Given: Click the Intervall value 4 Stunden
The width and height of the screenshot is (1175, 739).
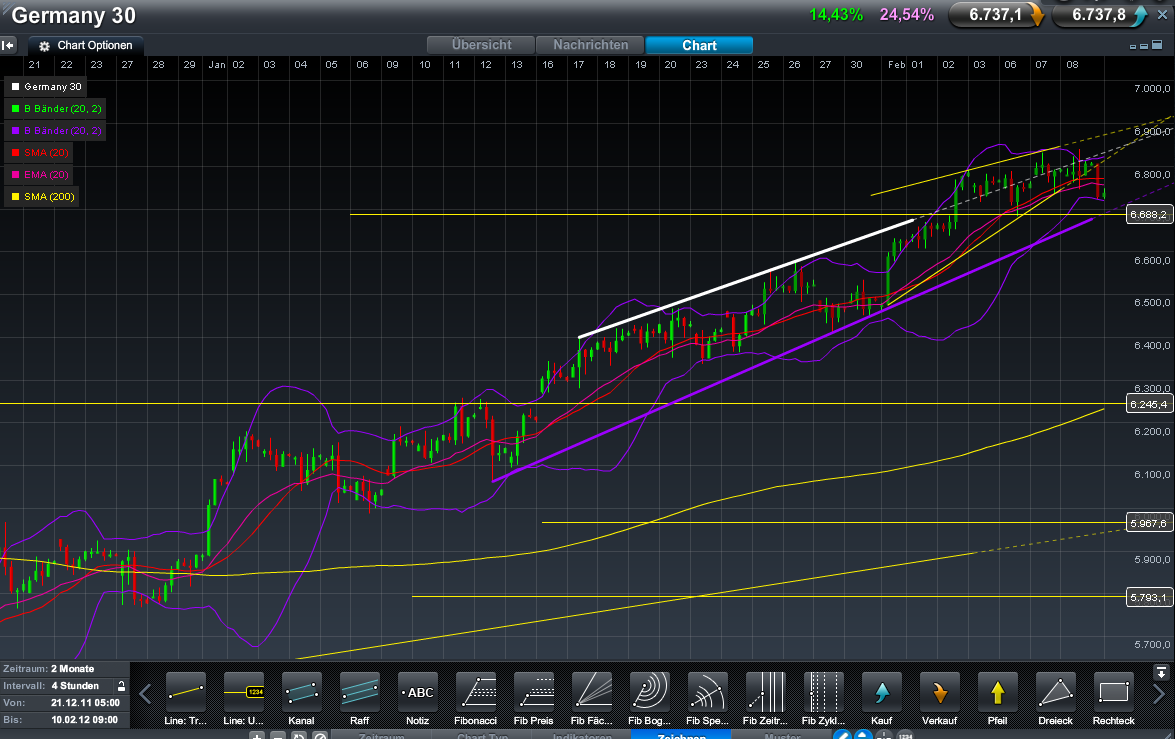Looking at the screenshot, I should pos(75,686).
